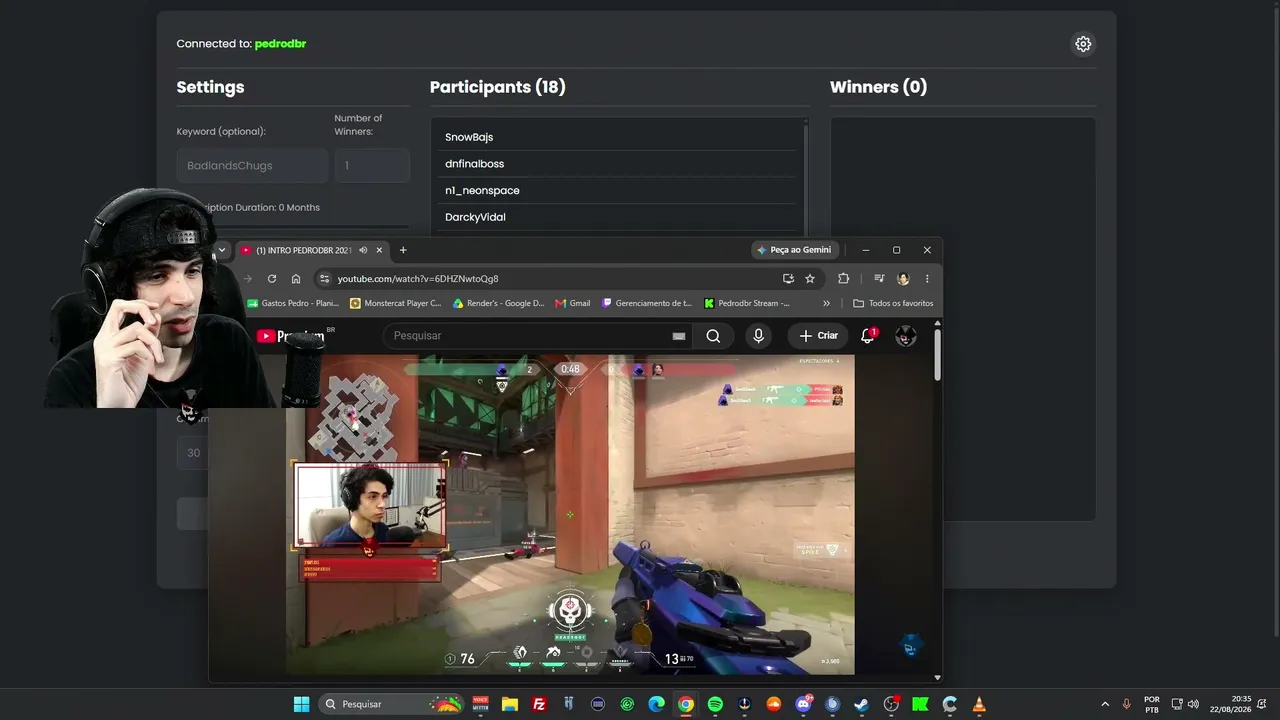Open File Explorer from the taskbar
This screenshot has width=1280, height=720.
510,704
